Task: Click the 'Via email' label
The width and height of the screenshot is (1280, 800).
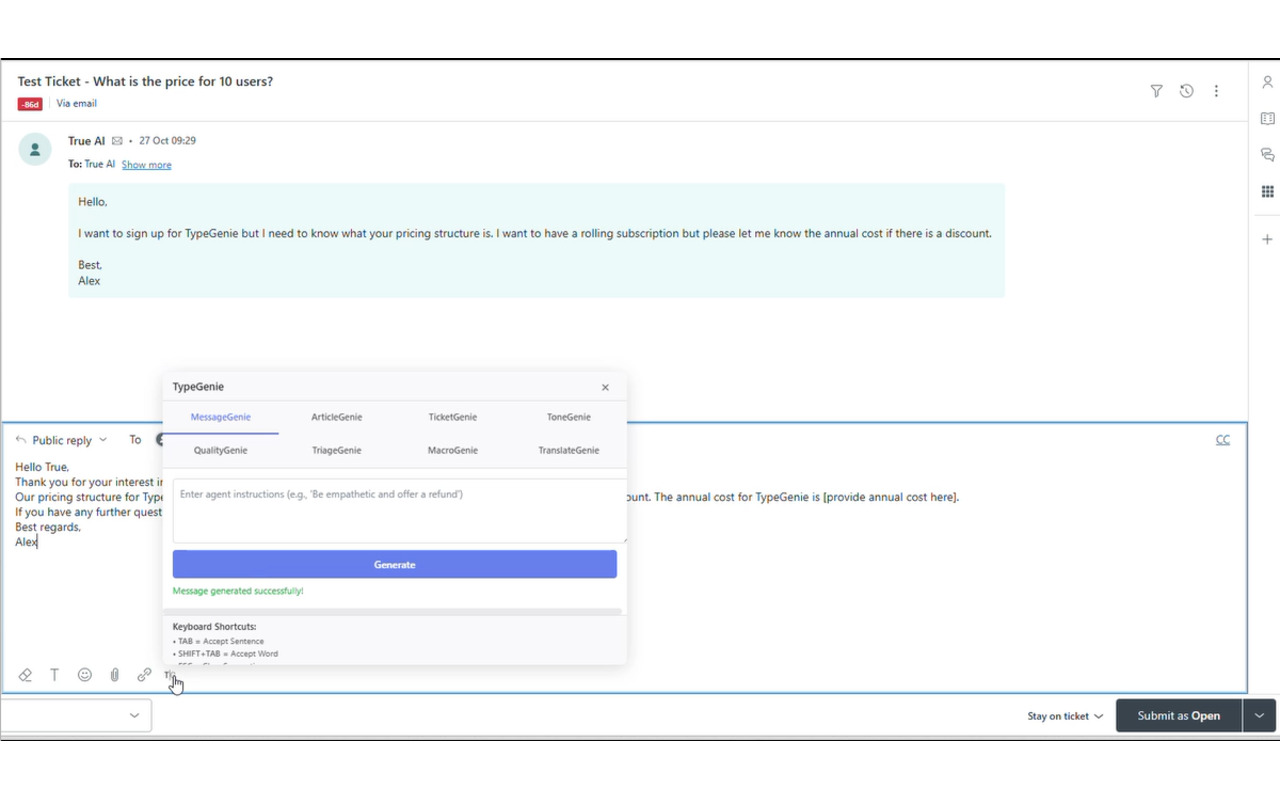Action: [x=76, y=104]
